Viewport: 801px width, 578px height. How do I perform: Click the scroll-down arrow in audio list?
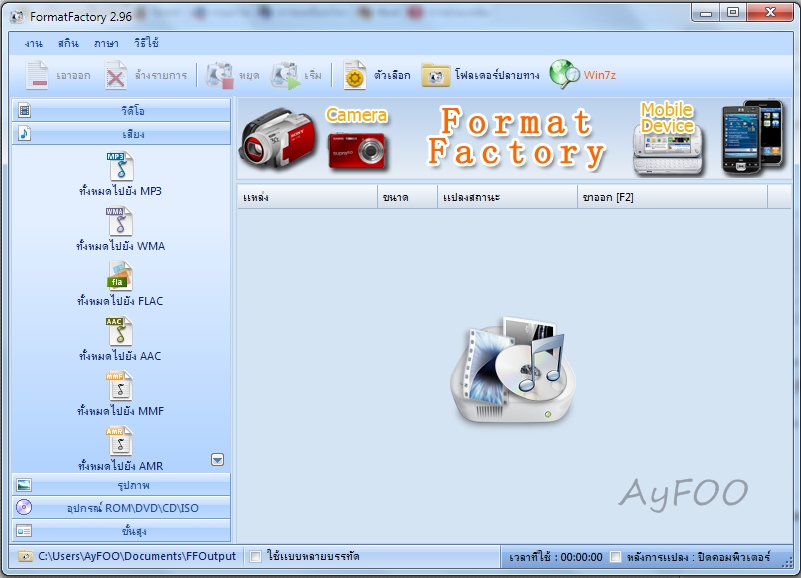tap(218, 459)
